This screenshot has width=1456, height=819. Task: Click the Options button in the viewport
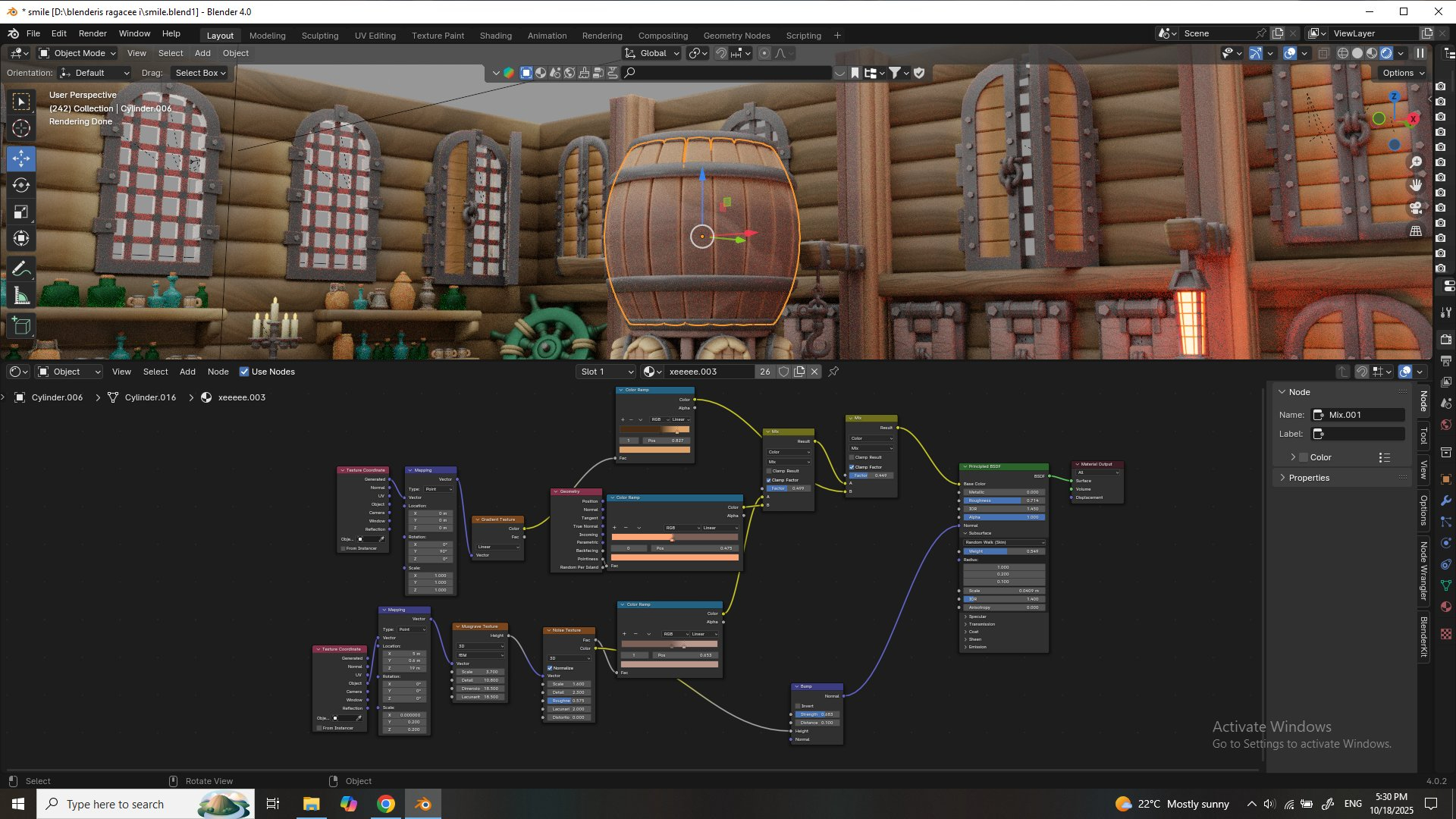click(x=1403, y=73)
